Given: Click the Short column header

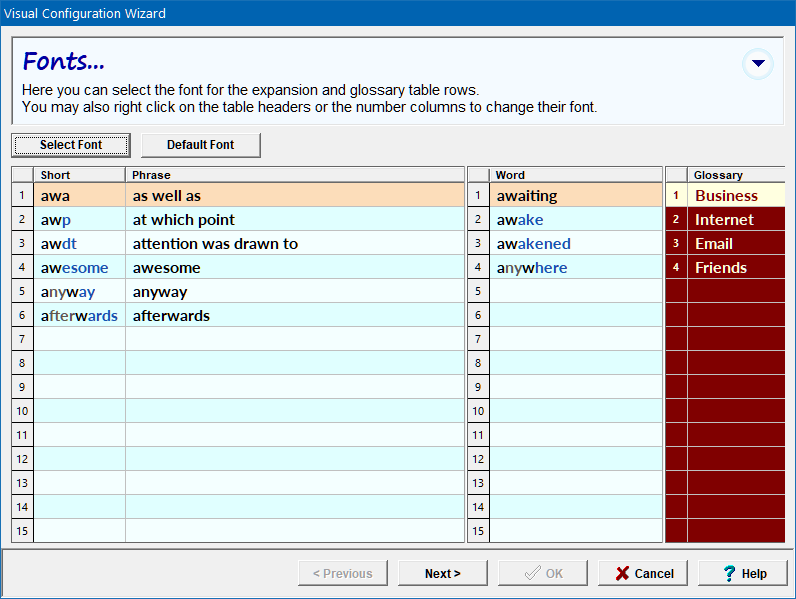Looking at the screenshot, I should click(79, 175).
